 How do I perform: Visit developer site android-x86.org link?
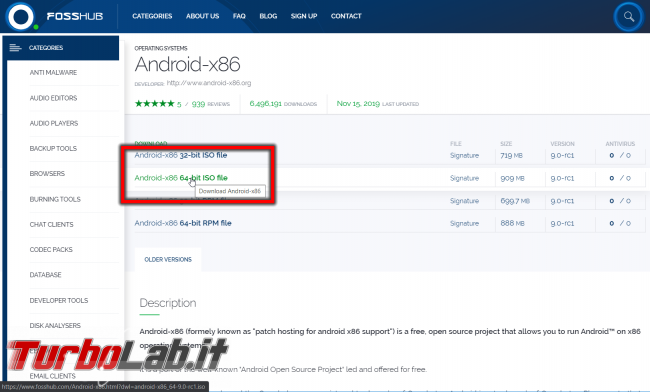[209, 83]
